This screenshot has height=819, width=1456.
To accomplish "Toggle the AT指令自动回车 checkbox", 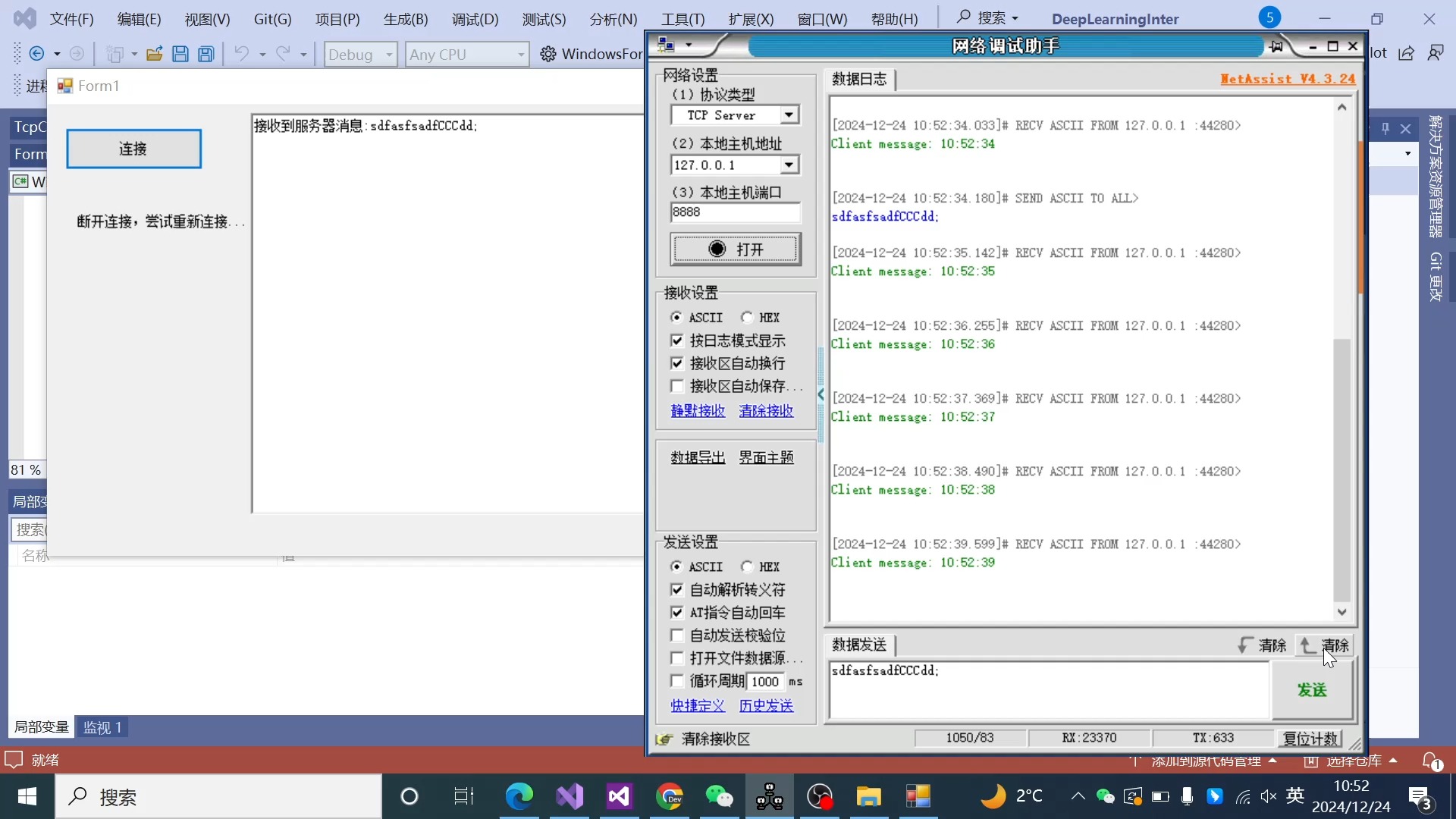I will [677, 613].
